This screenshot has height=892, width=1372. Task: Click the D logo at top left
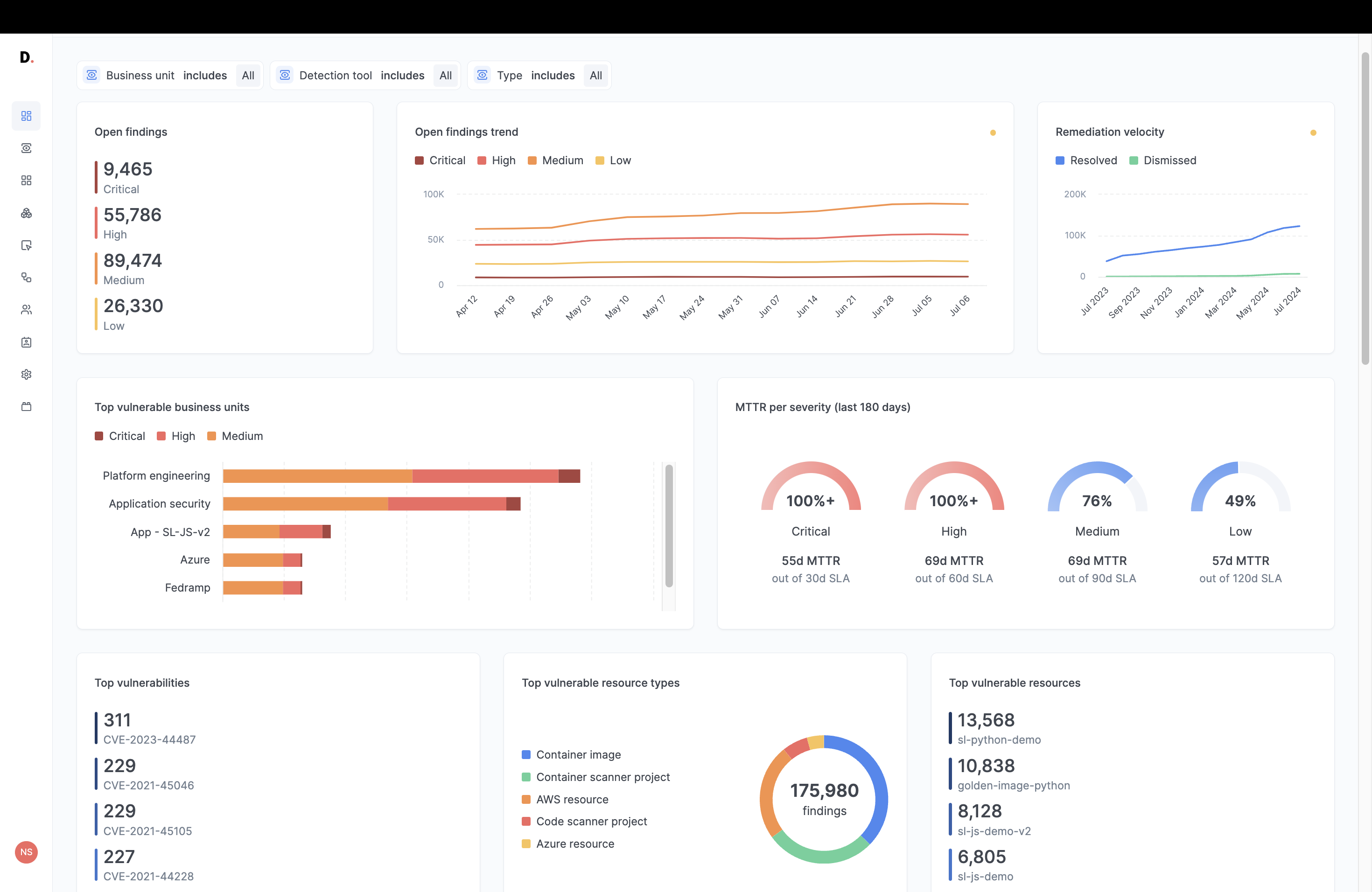(x=25, y=58)
